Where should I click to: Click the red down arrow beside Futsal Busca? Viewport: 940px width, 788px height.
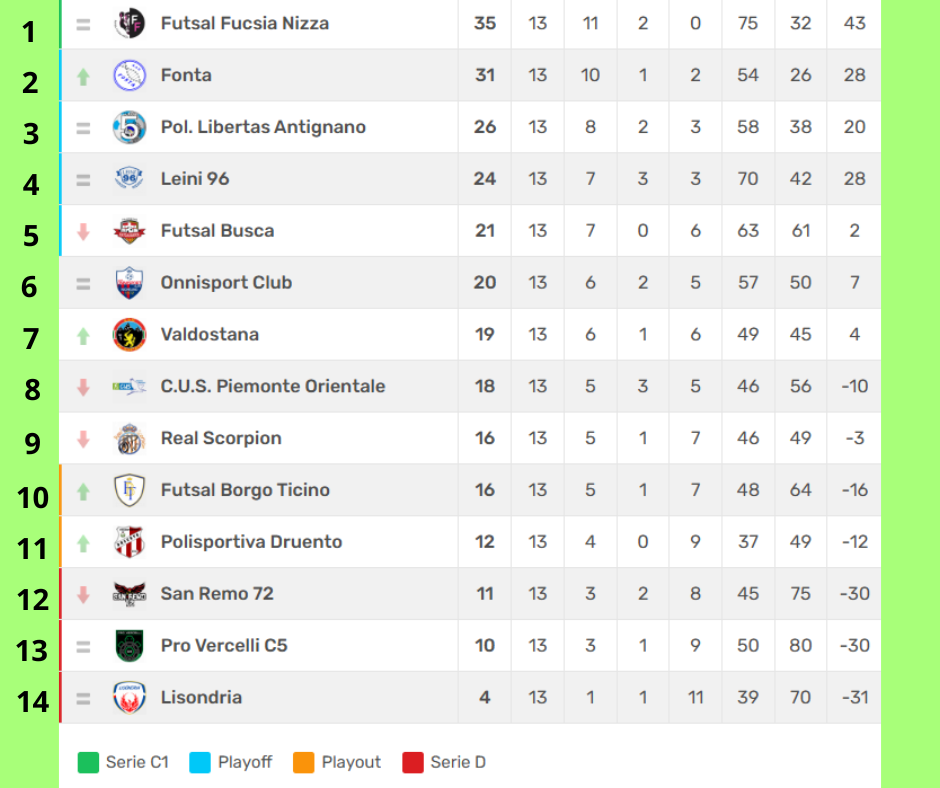83,231
